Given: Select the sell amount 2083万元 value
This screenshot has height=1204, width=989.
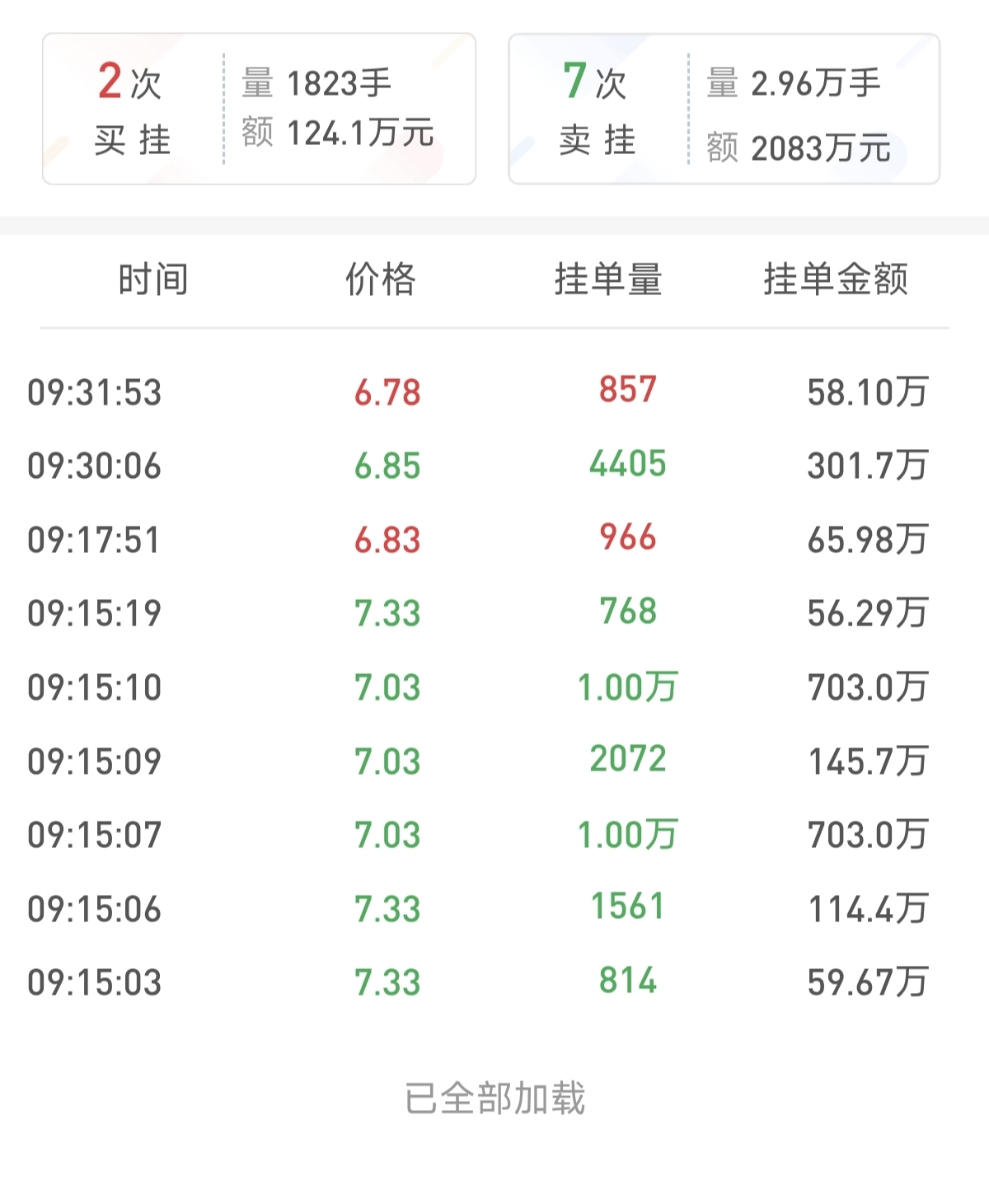Looking at the screenshot, I should coord(821,148).
